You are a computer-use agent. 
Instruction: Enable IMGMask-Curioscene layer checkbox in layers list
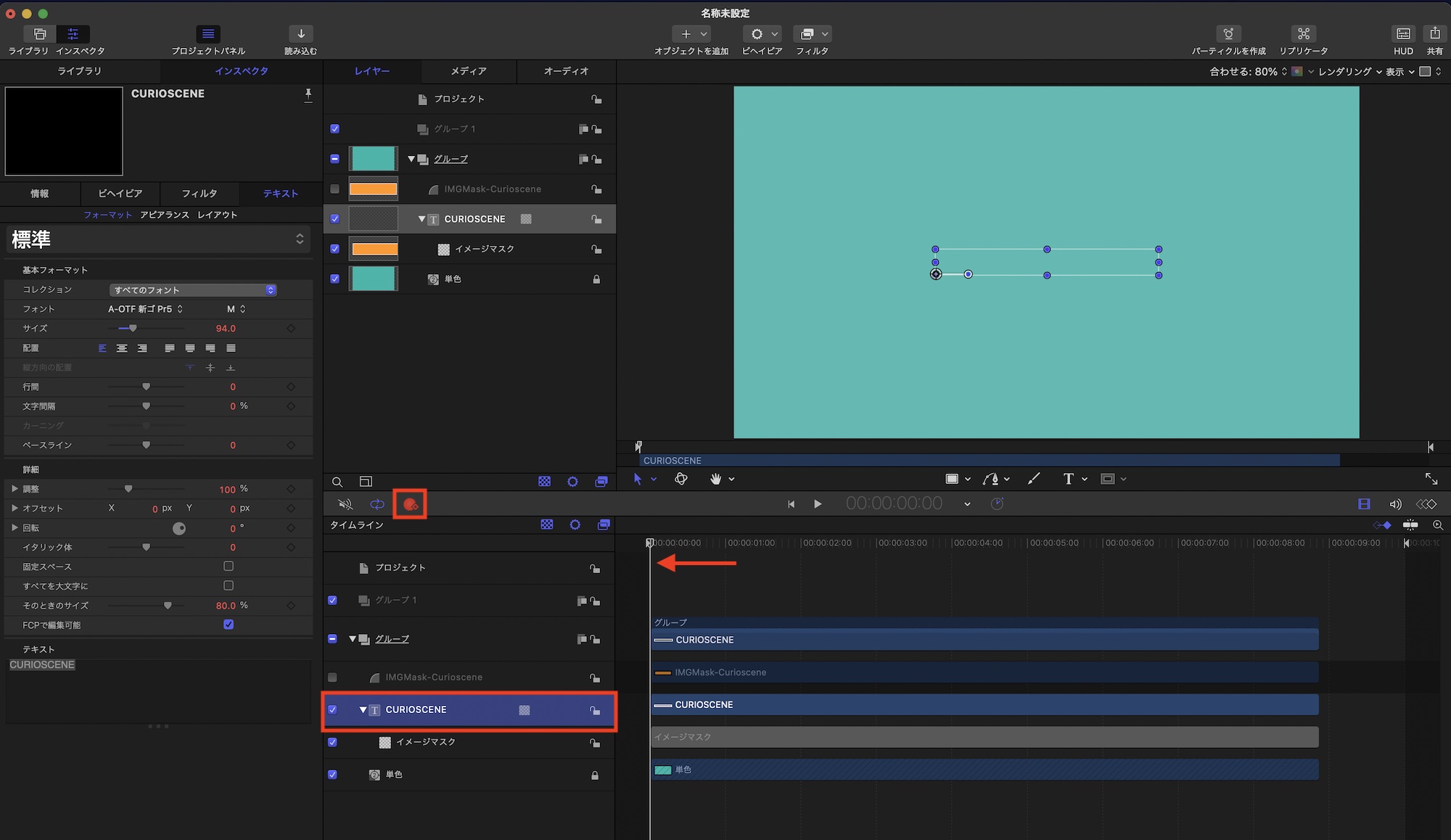coord(334,189)
